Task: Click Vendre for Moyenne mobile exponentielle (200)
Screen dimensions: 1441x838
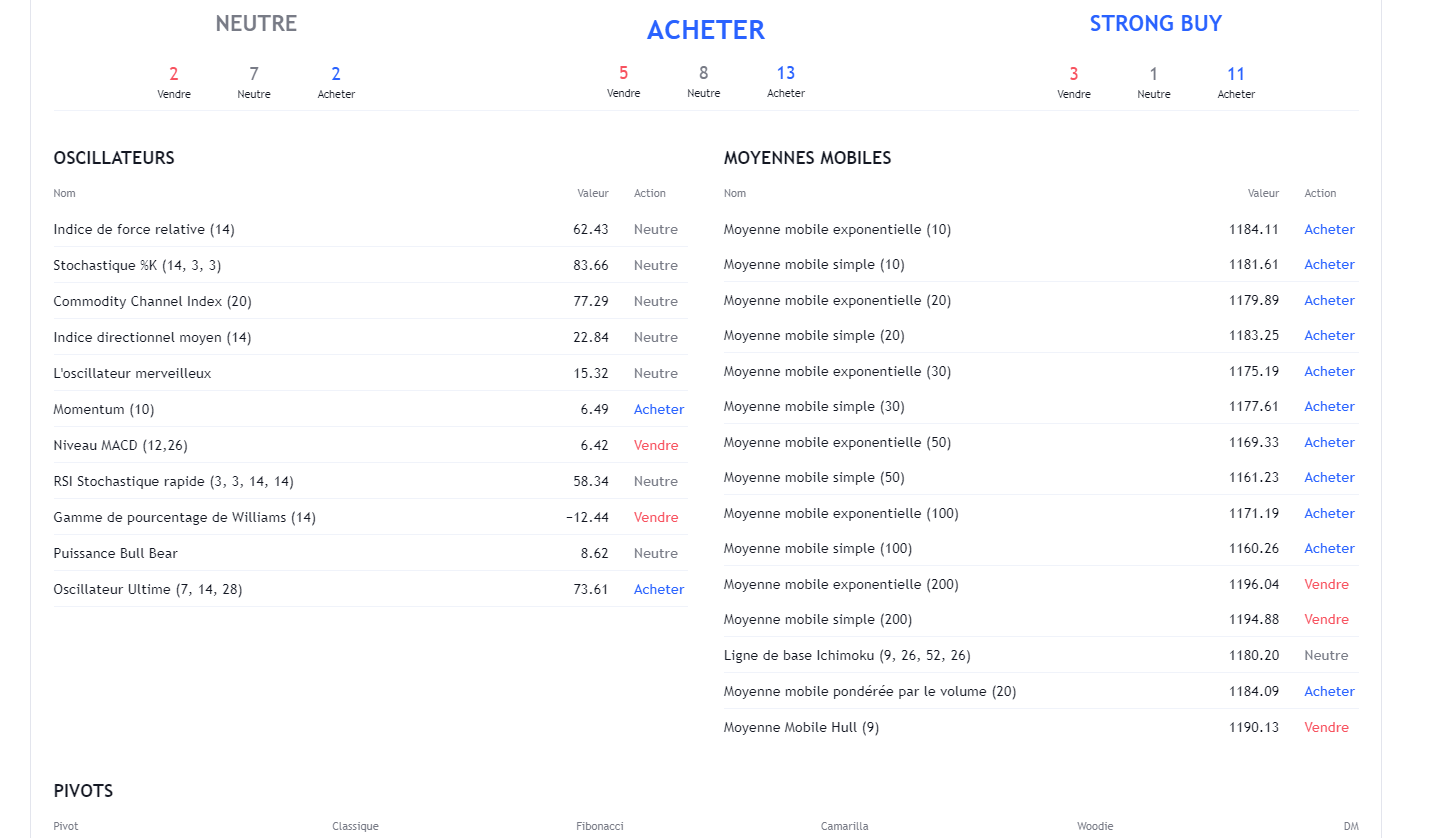Action: point(1326,584)
